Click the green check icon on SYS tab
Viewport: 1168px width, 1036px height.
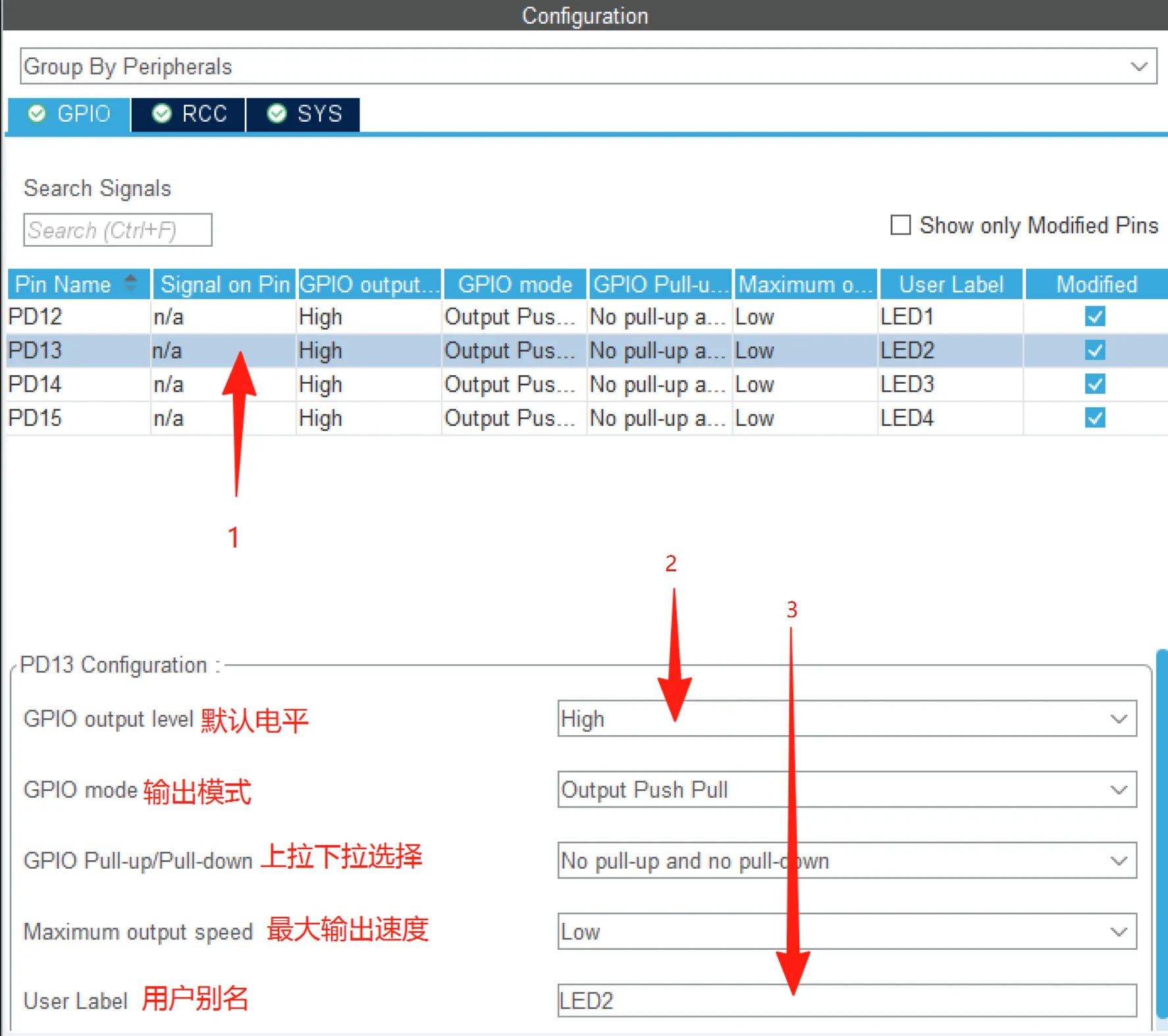coord(277,113)
